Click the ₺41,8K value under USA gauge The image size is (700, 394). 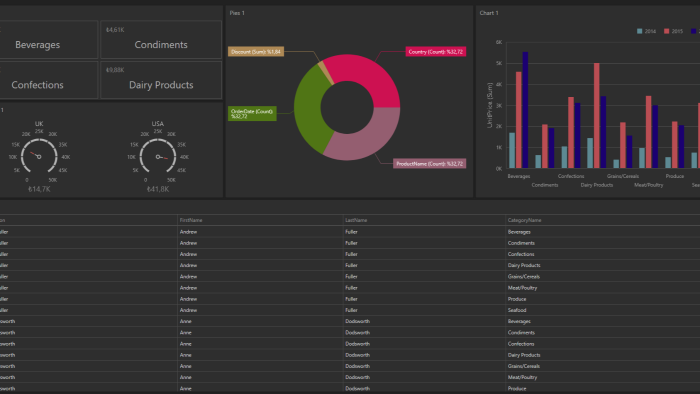[158, 189]
